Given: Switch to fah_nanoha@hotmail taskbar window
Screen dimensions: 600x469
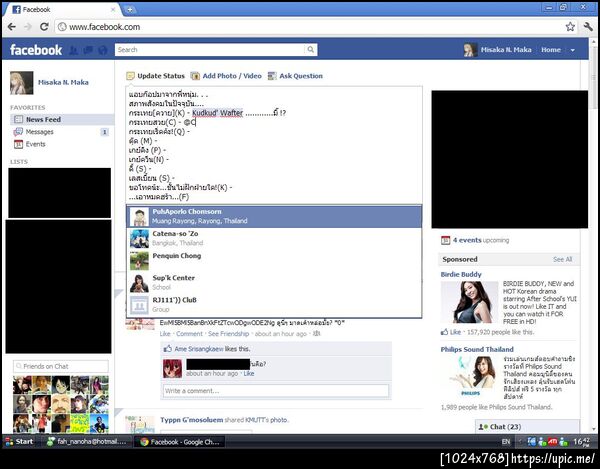Looking at the screenshot, I should 87,441.
